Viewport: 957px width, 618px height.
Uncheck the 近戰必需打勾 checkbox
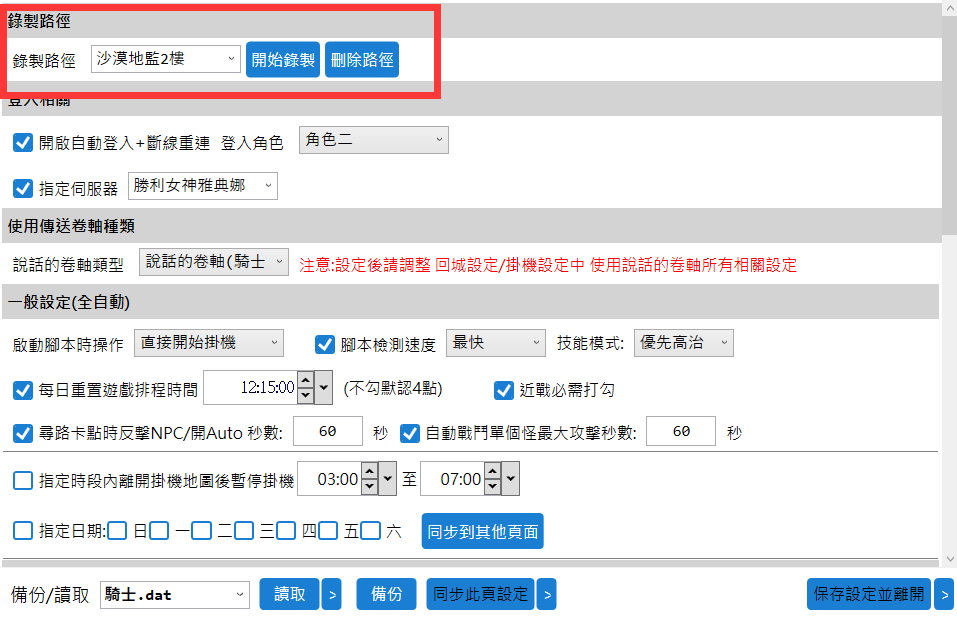pyautogui.click(x=503, y=389)
